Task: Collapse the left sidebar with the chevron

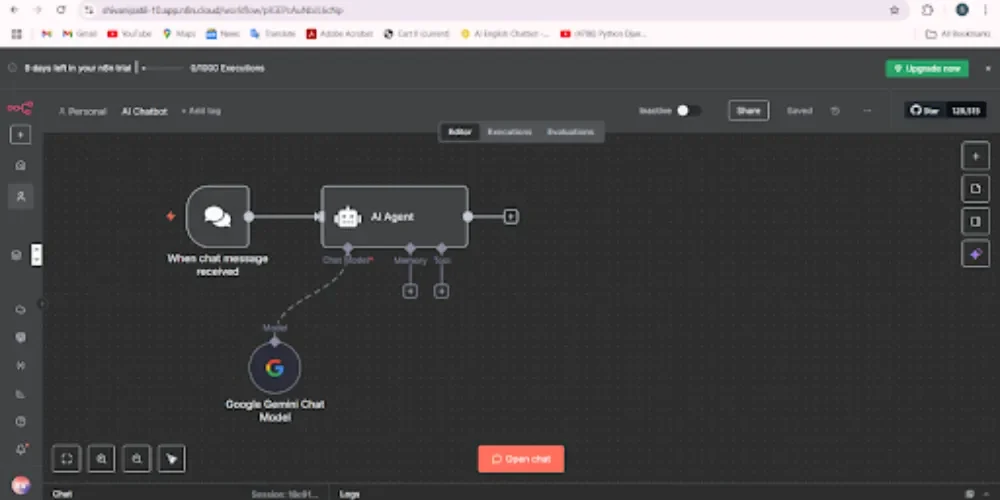Action: 41,304
